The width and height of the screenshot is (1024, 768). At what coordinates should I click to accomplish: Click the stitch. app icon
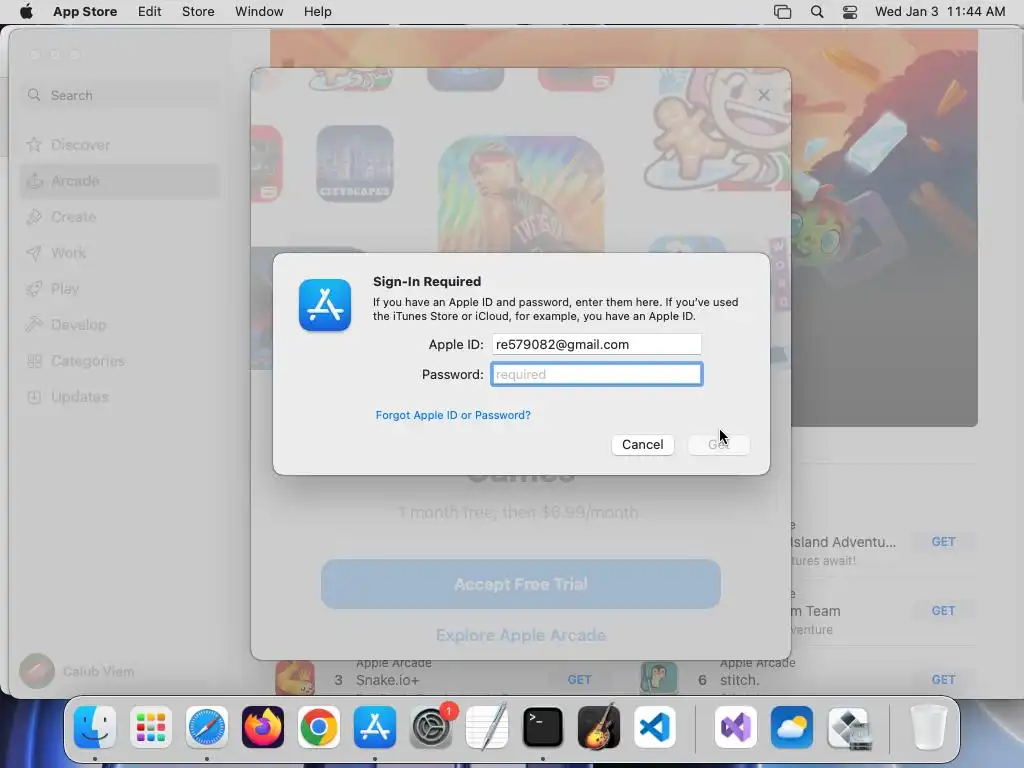[658, 679]
